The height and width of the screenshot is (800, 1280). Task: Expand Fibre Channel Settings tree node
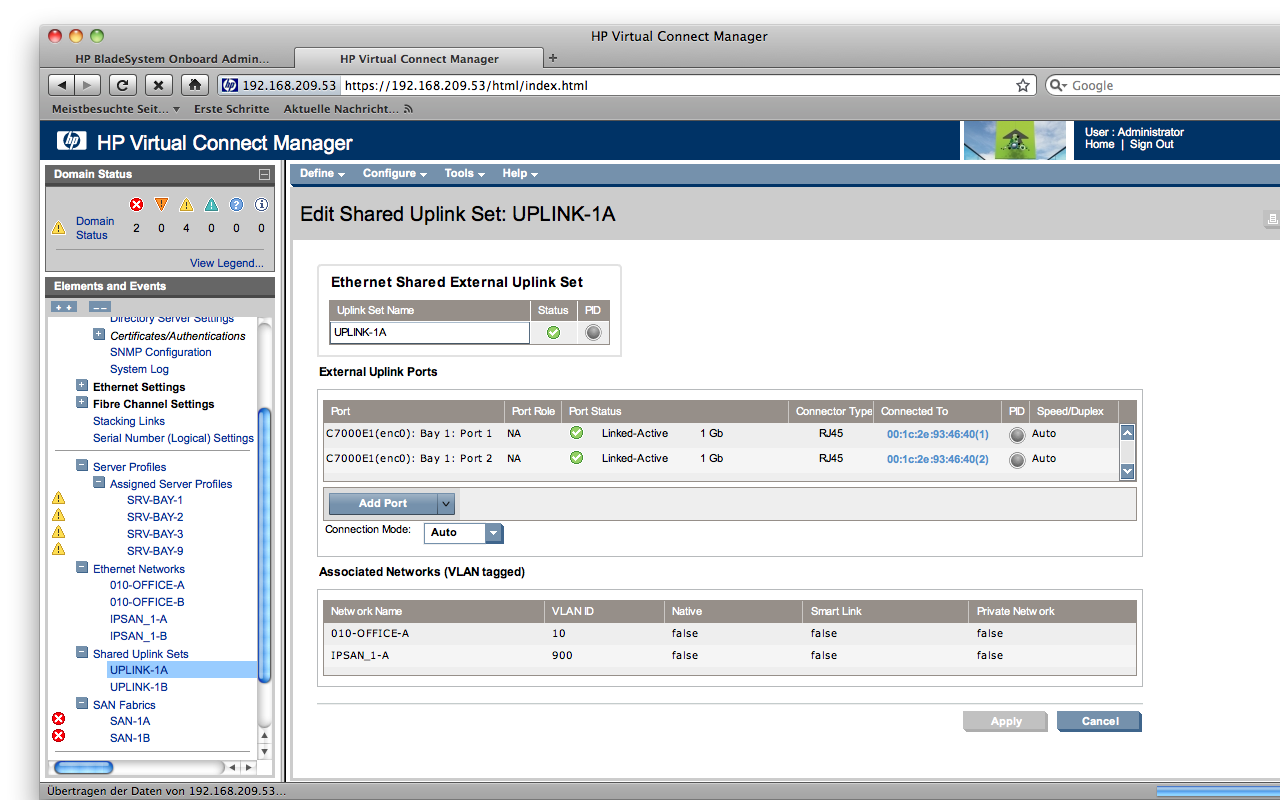[82, 403]
